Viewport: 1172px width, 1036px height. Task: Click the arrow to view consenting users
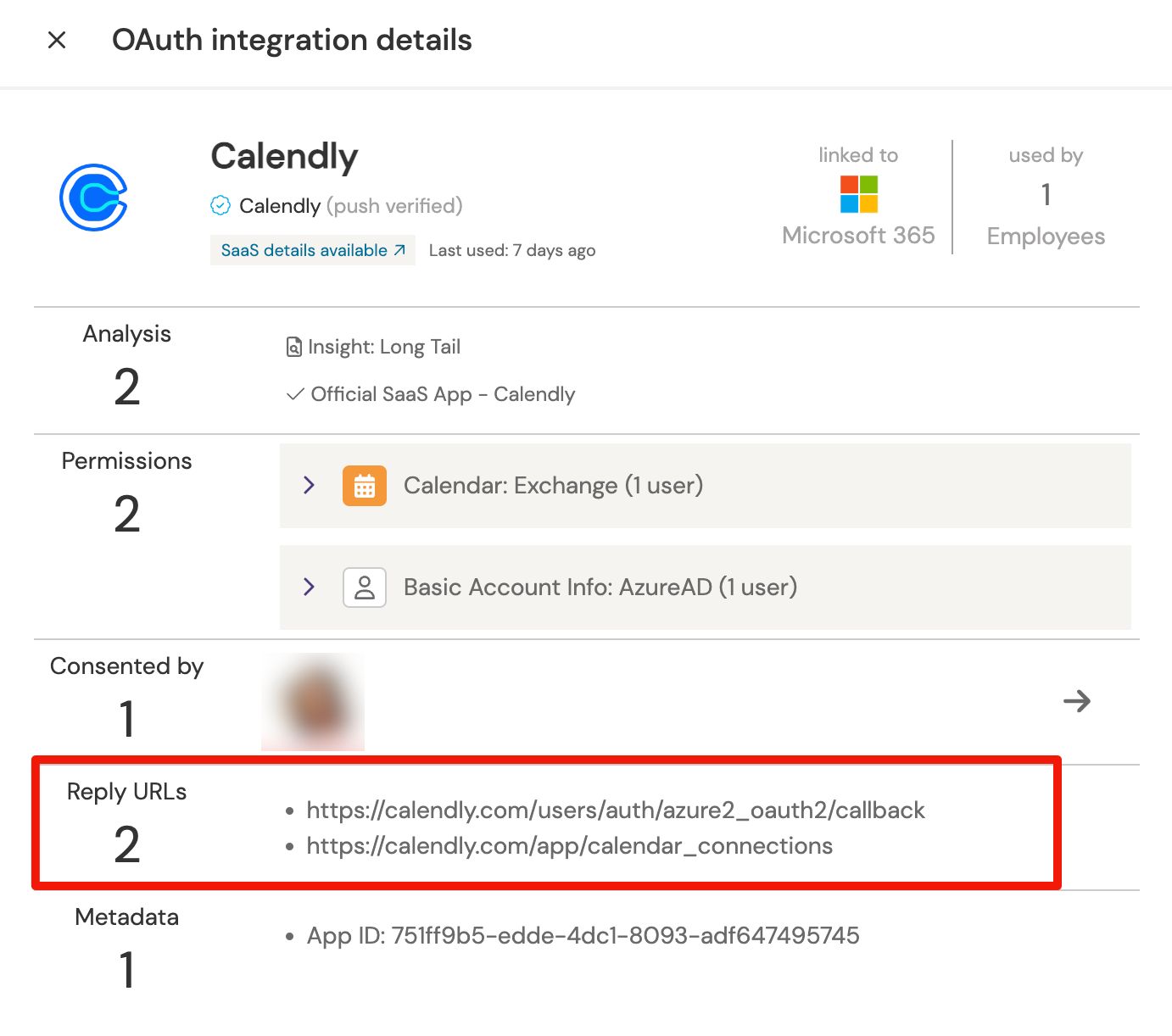pos(1077,701)
